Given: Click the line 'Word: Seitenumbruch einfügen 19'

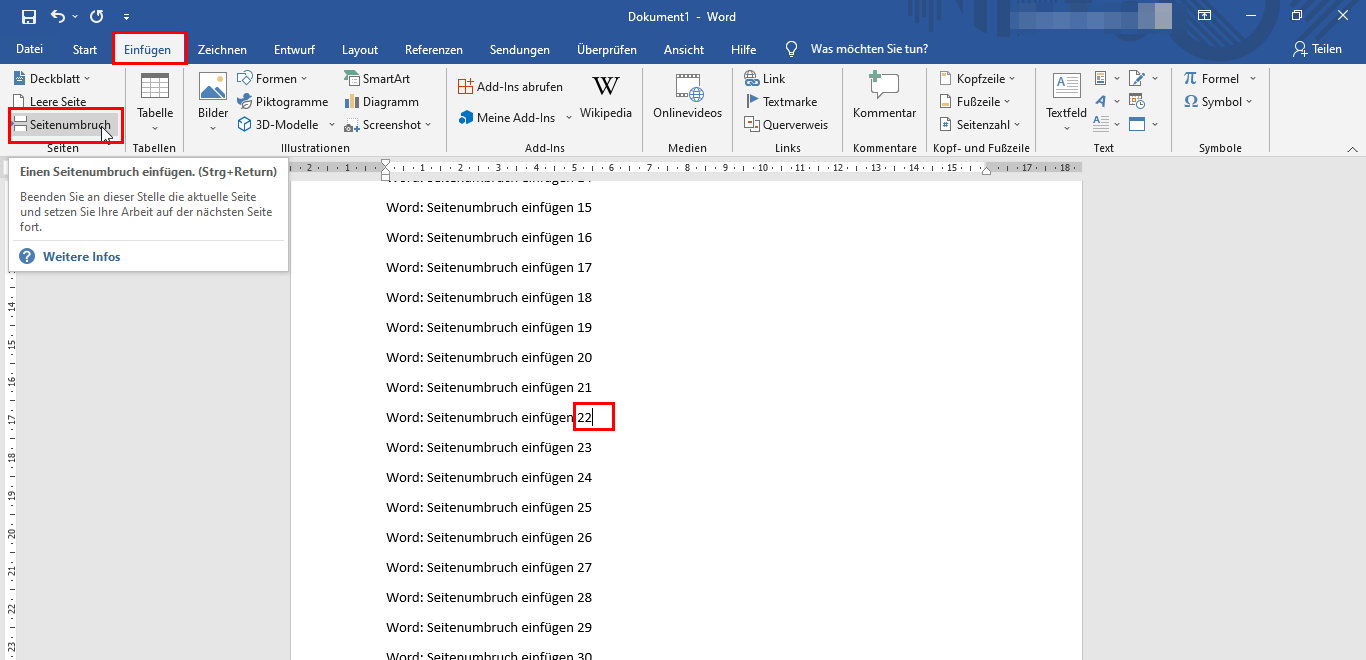Looking at the screenshot, I should (x=489, y=327).
